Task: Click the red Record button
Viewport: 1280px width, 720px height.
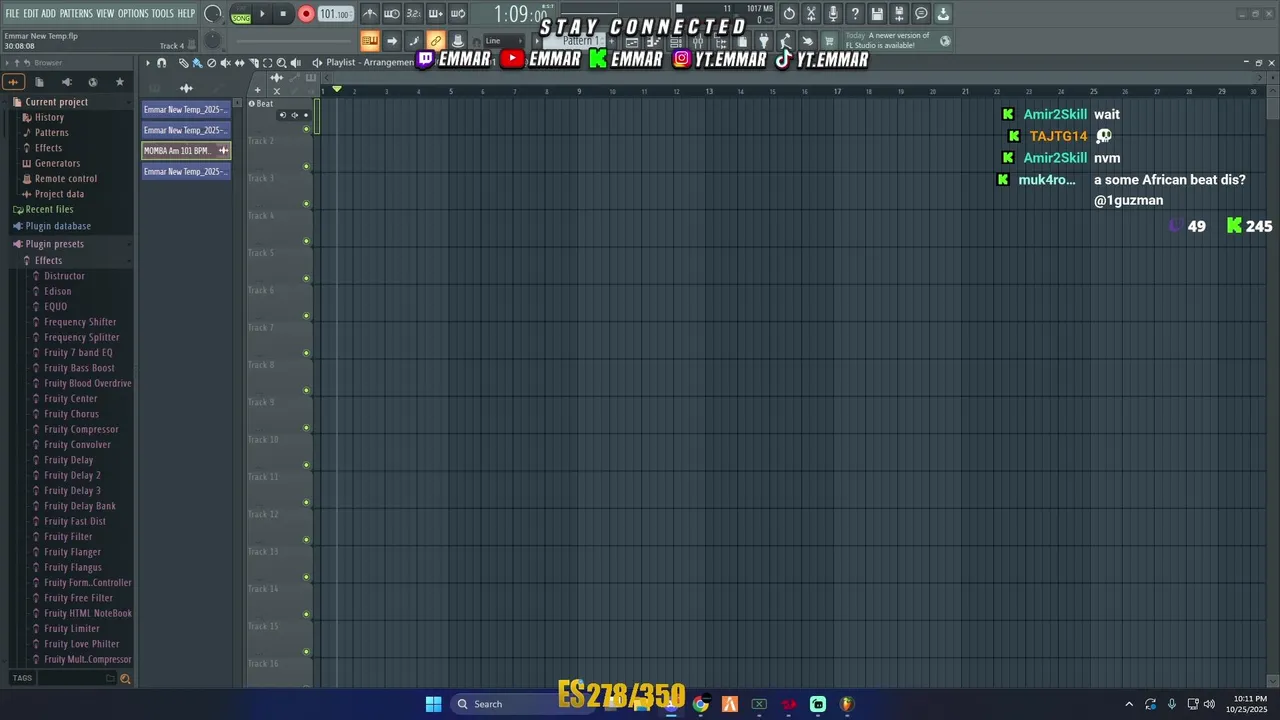Action: tap(306, 14)
